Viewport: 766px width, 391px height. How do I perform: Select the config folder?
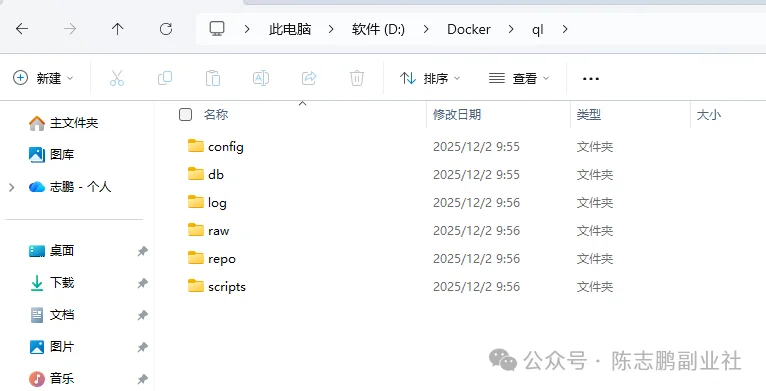(x=226, y=147)
